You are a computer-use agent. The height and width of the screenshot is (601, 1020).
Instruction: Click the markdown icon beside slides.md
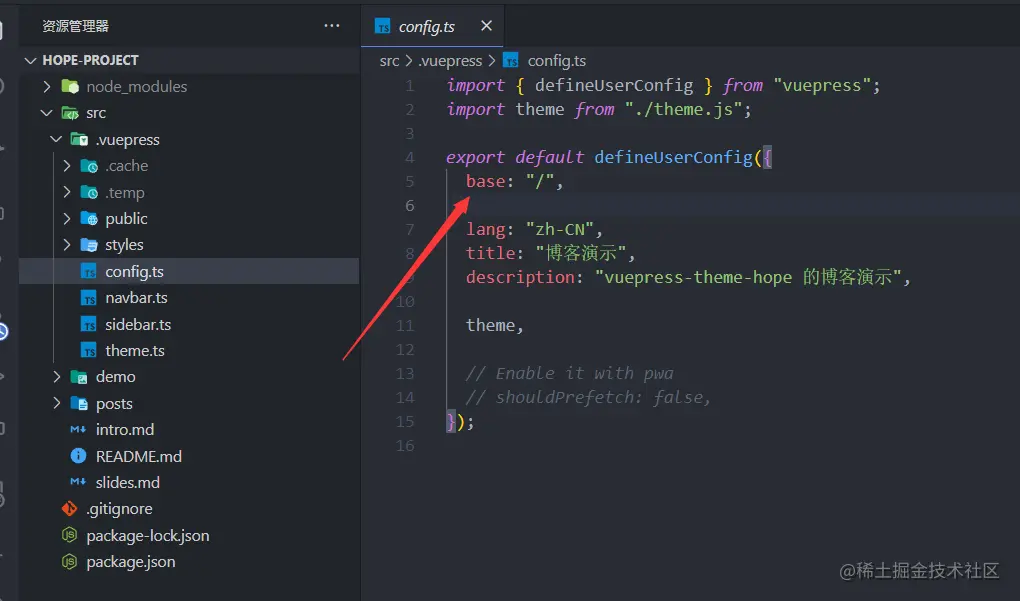point(78,482)
